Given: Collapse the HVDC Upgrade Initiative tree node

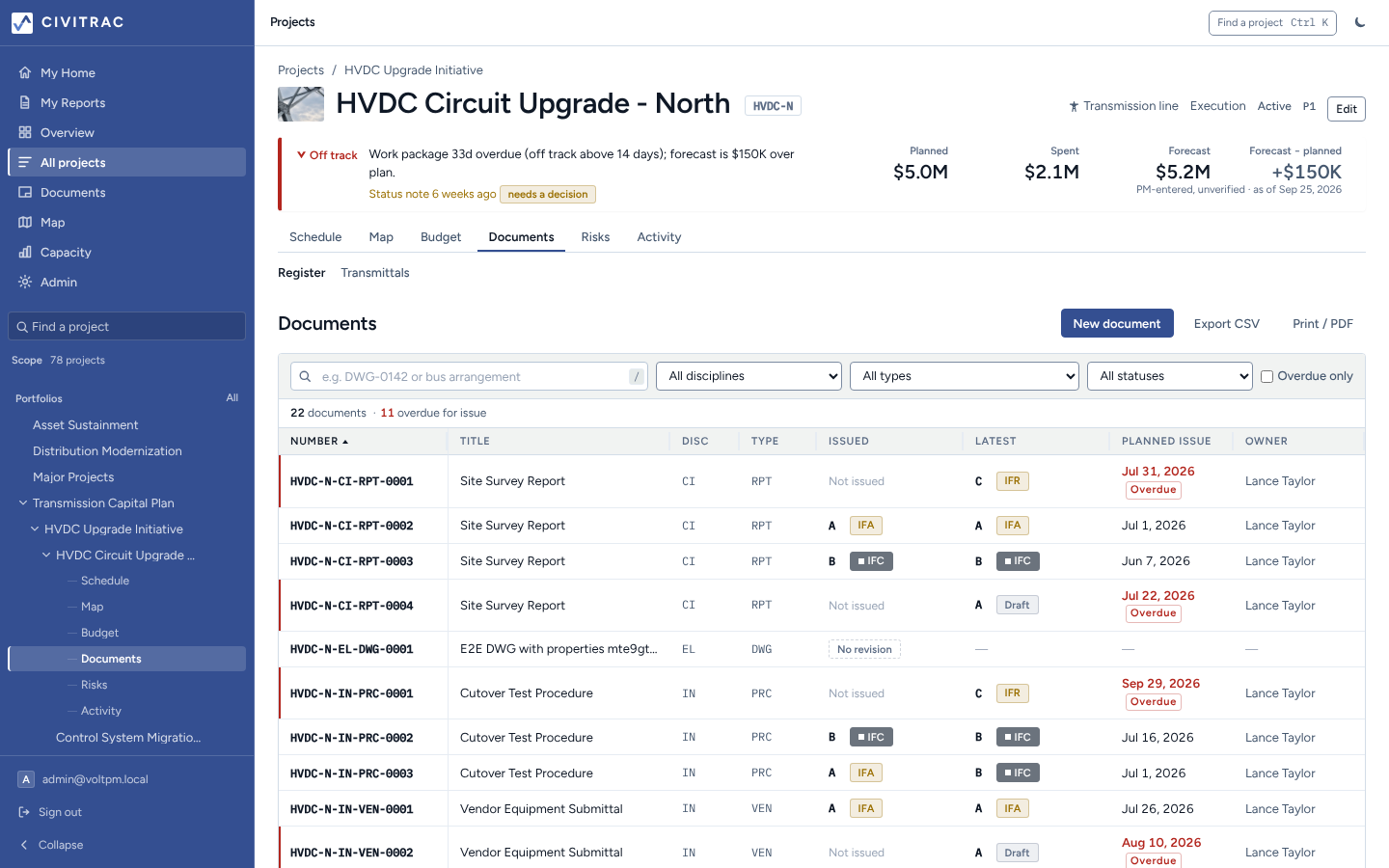Looking at the screenshot, I should click(35, 529).
